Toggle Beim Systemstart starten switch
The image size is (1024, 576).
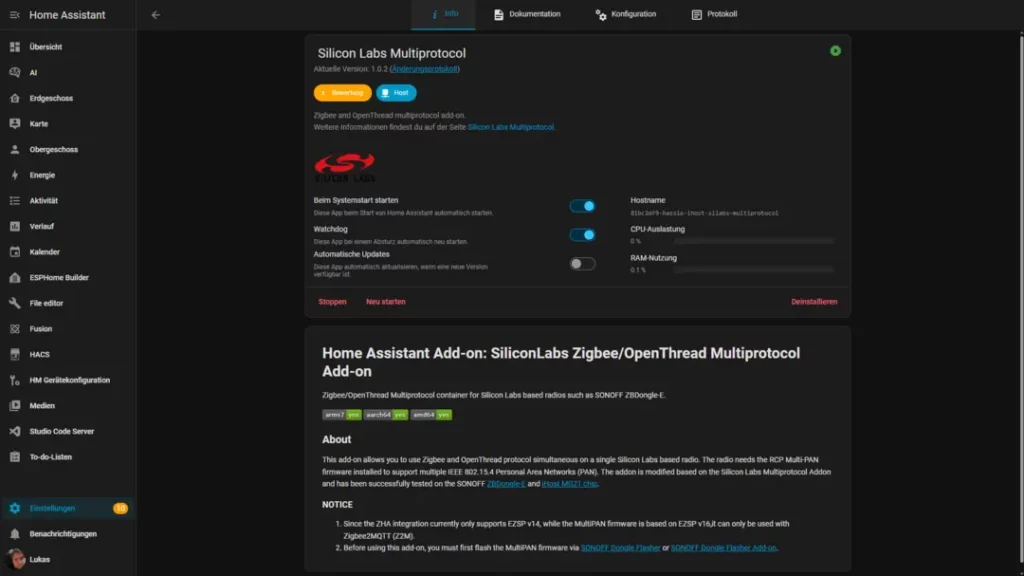(x=582, y=206)
